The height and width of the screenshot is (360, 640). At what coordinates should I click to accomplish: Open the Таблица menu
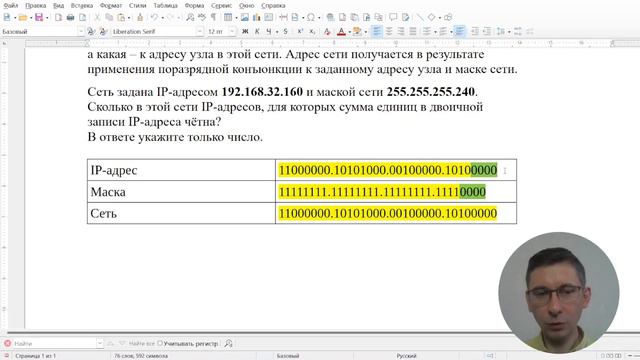[x=165, y=6]
